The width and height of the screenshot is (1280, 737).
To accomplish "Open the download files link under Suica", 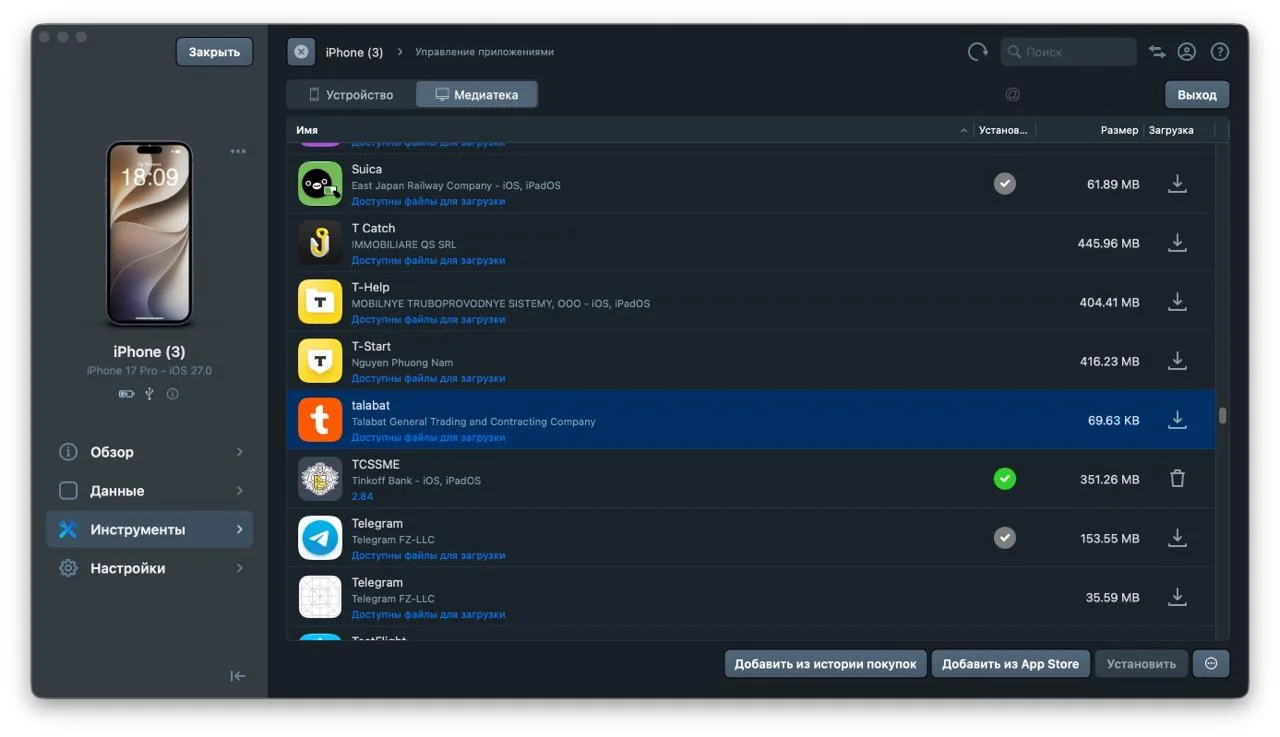I will (428, 202).
